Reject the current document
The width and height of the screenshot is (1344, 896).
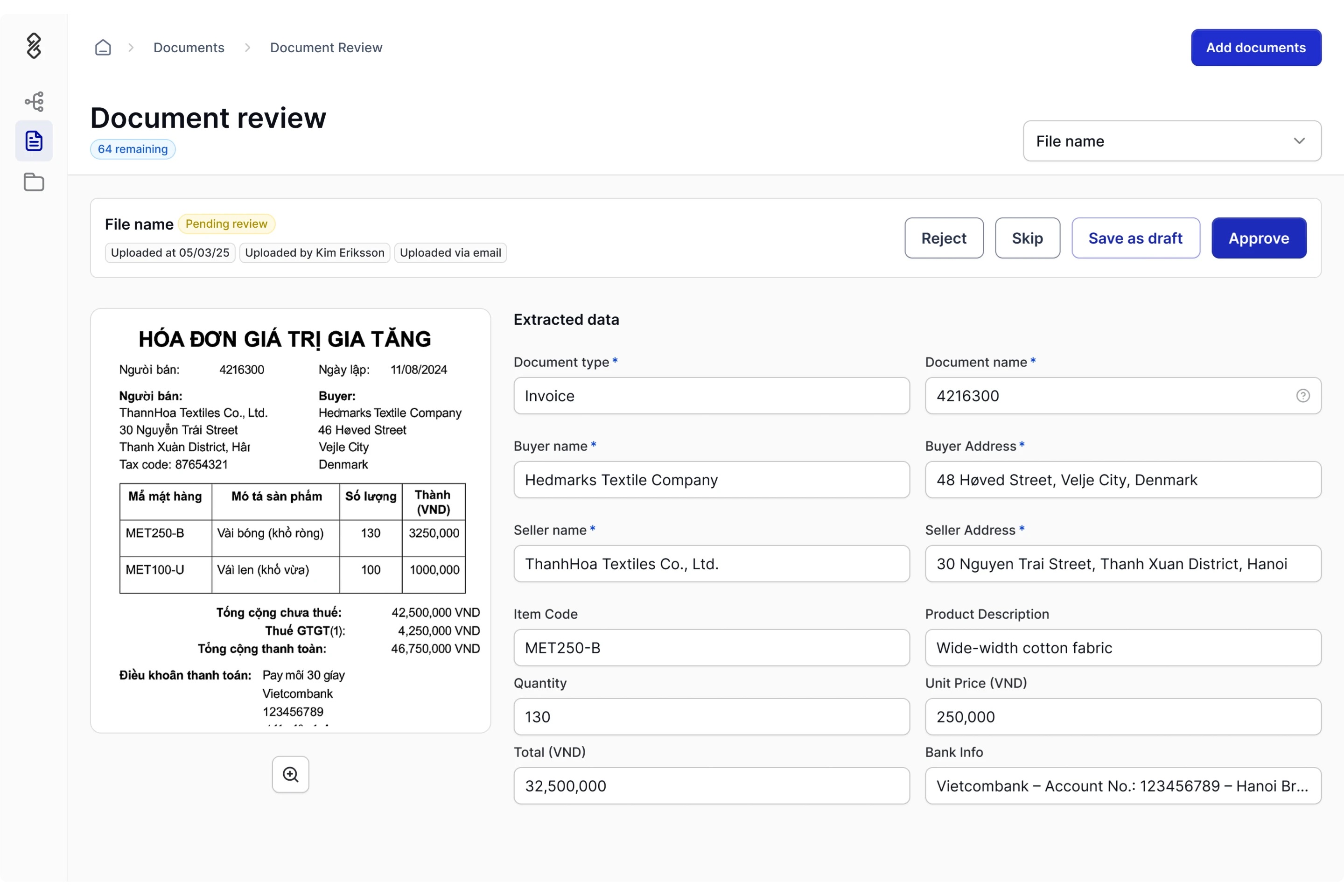click(x=944, y=238)
